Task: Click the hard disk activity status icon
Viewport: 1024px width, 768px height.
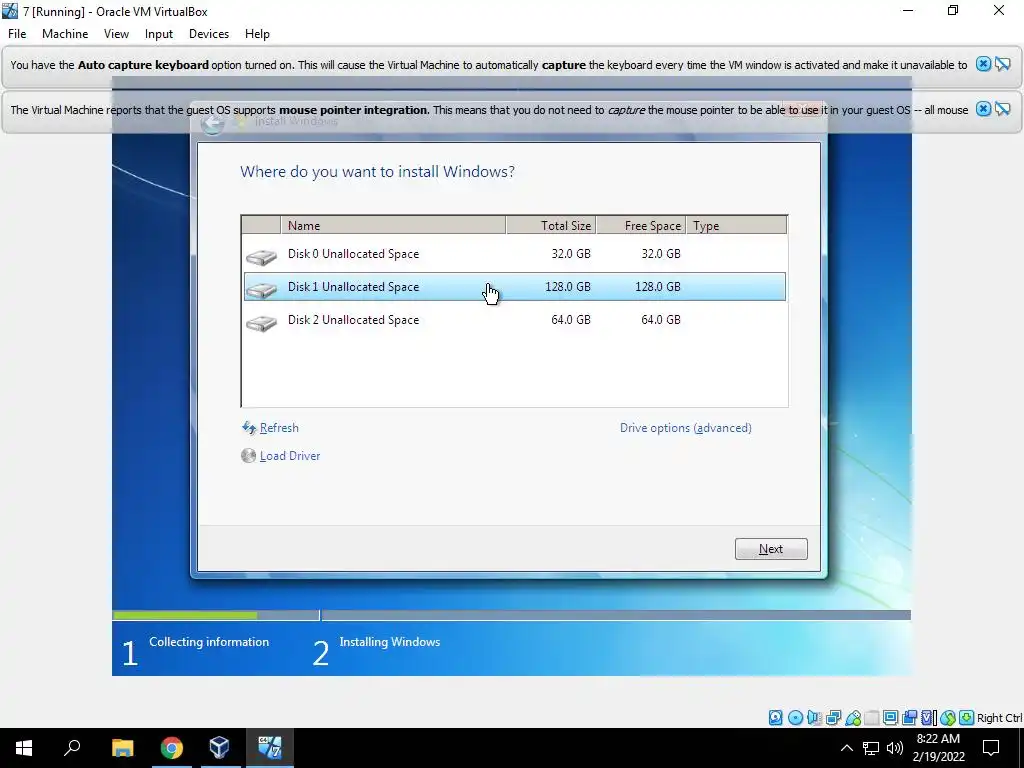Action: [775, 718]
